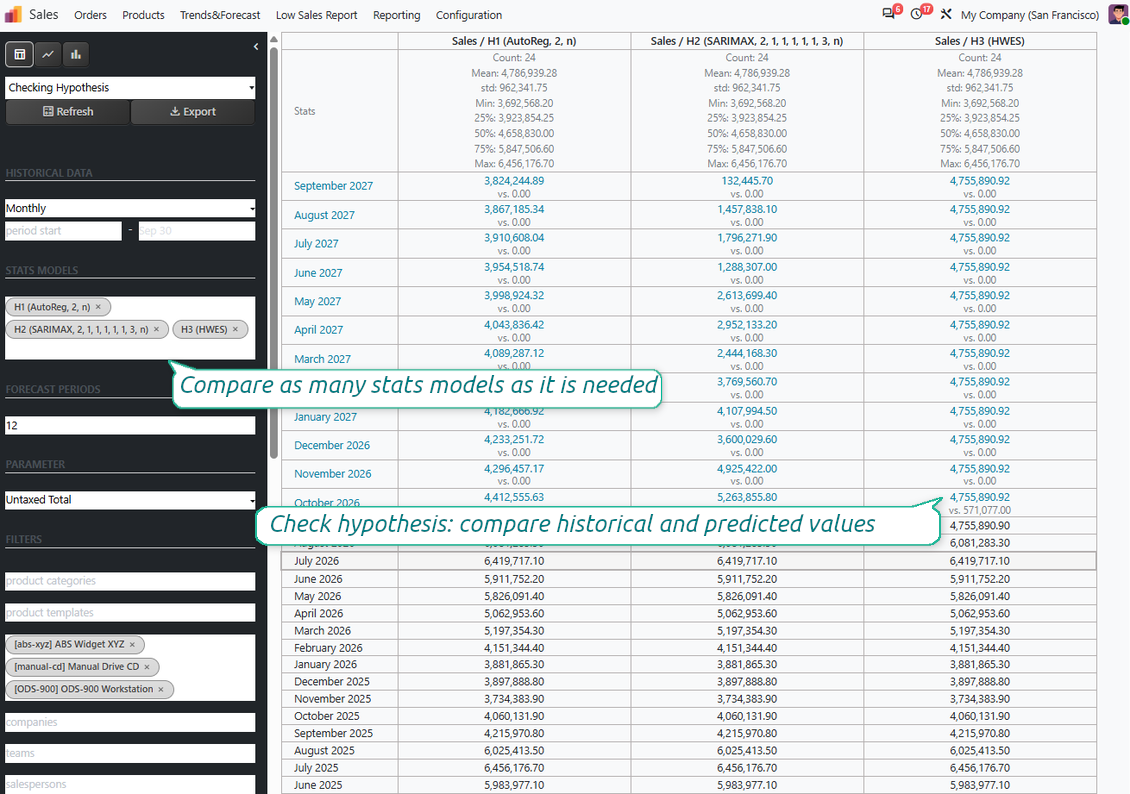Click Sales / H1 (AutoReg, 2, n) header
Screen dimensions: 1130x794
514,41
